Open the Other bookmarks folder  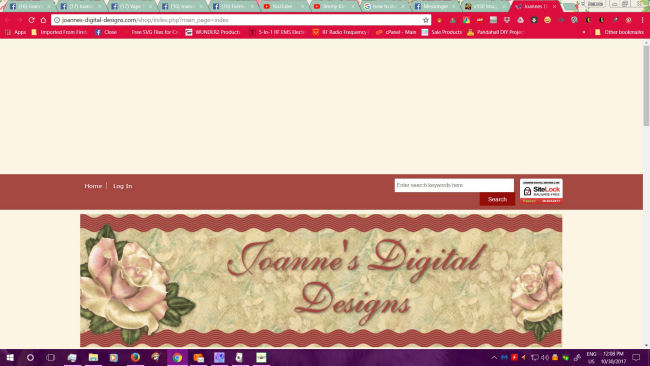[x=619, y=32]
